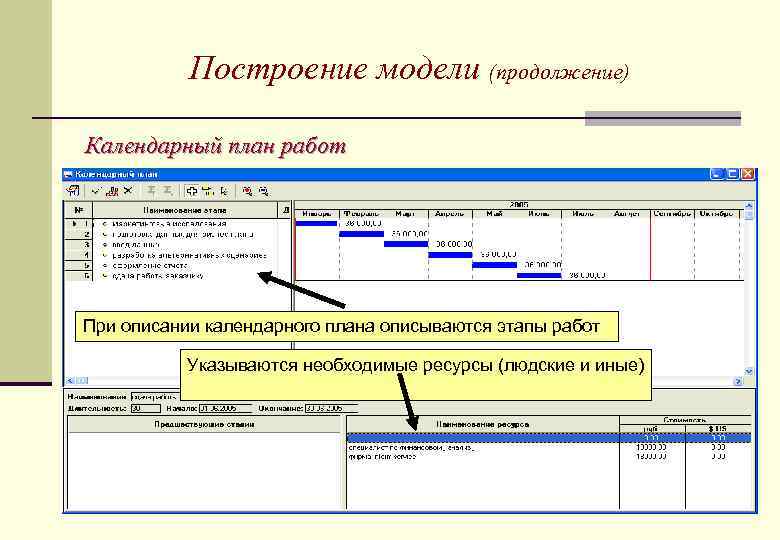Click the Предшествующие стадии column header

pyautogui.click(x=204, y=424)
